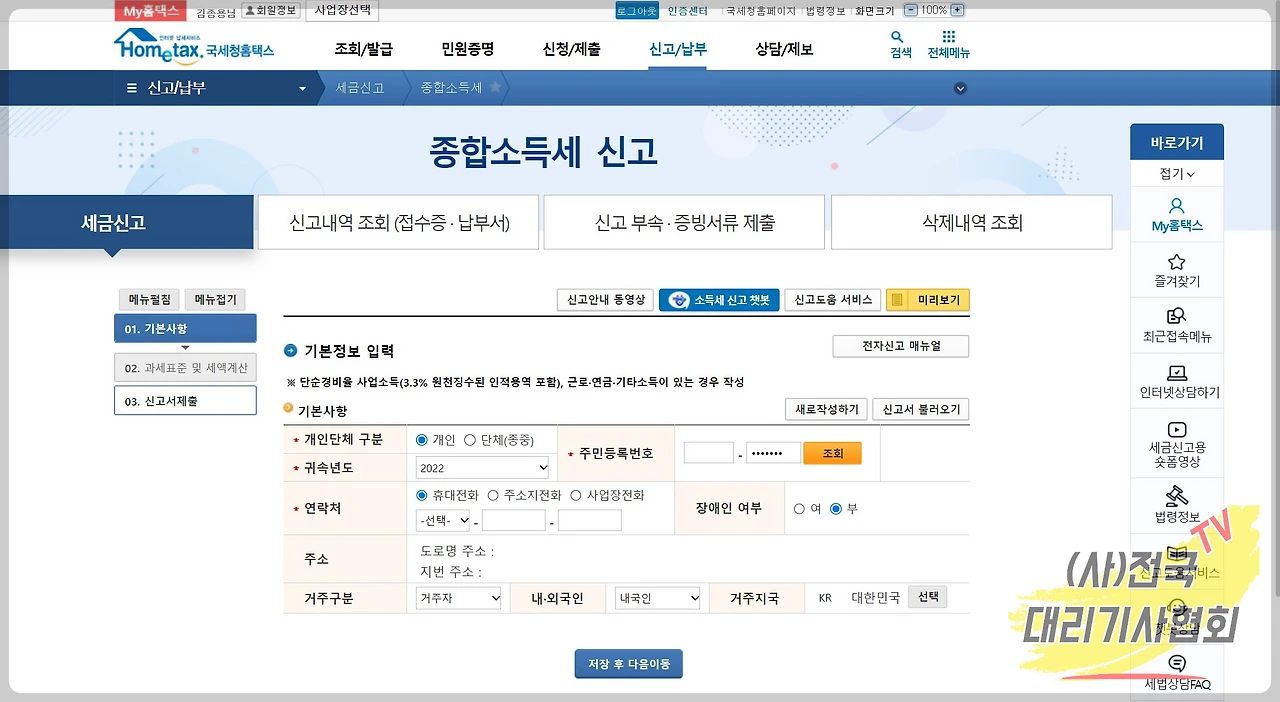Click the 메뉴접기 button
Screen dimensions: 1280x702
coord(215,299)
